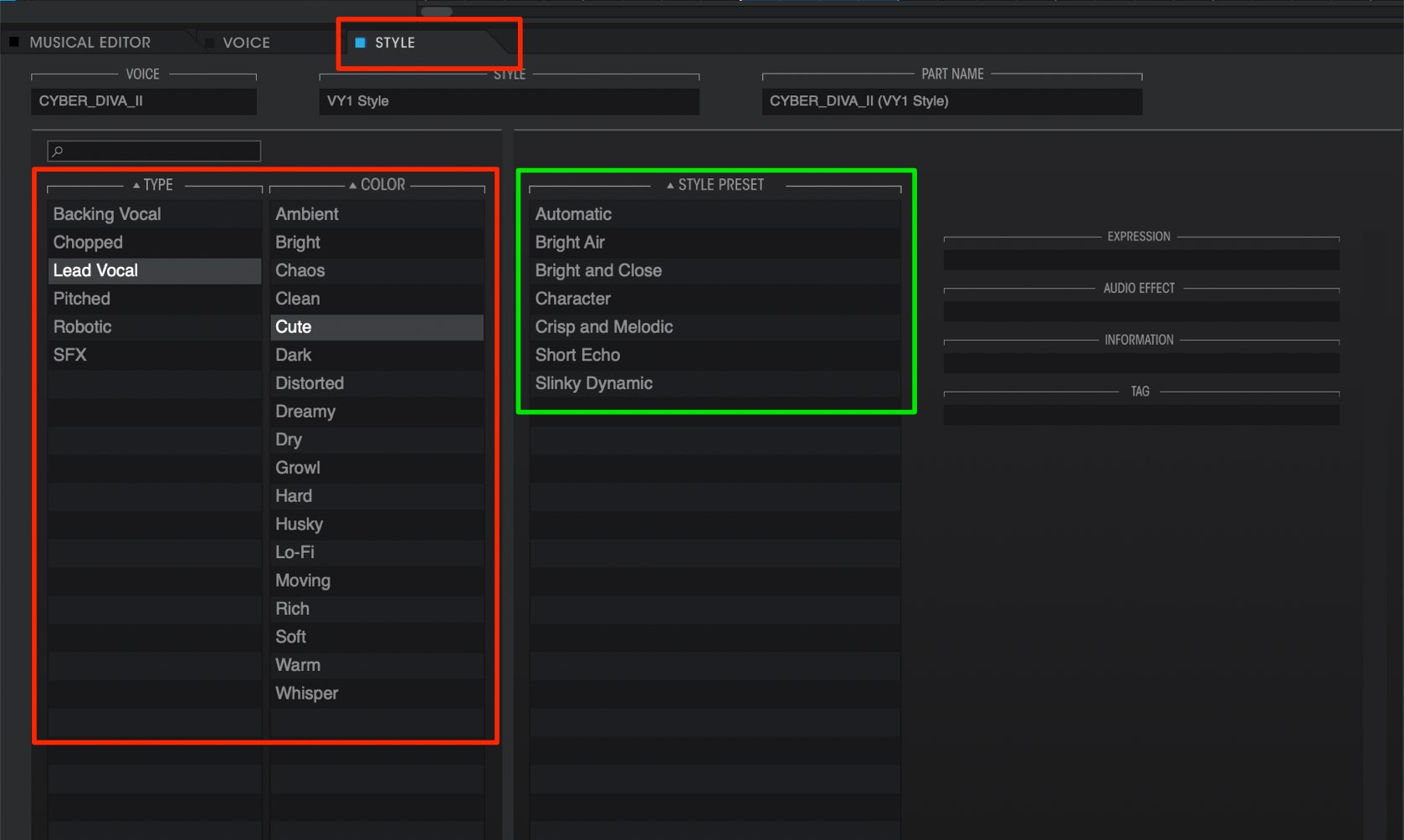The width and height of the screenshot is (1404, 840).
Task: Choose the Rich color
Action: point(377,608)
